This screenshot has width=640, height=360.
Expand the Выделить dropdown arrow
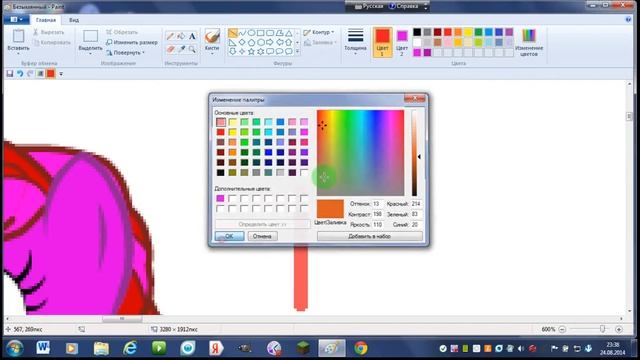(x=90, y=53)
